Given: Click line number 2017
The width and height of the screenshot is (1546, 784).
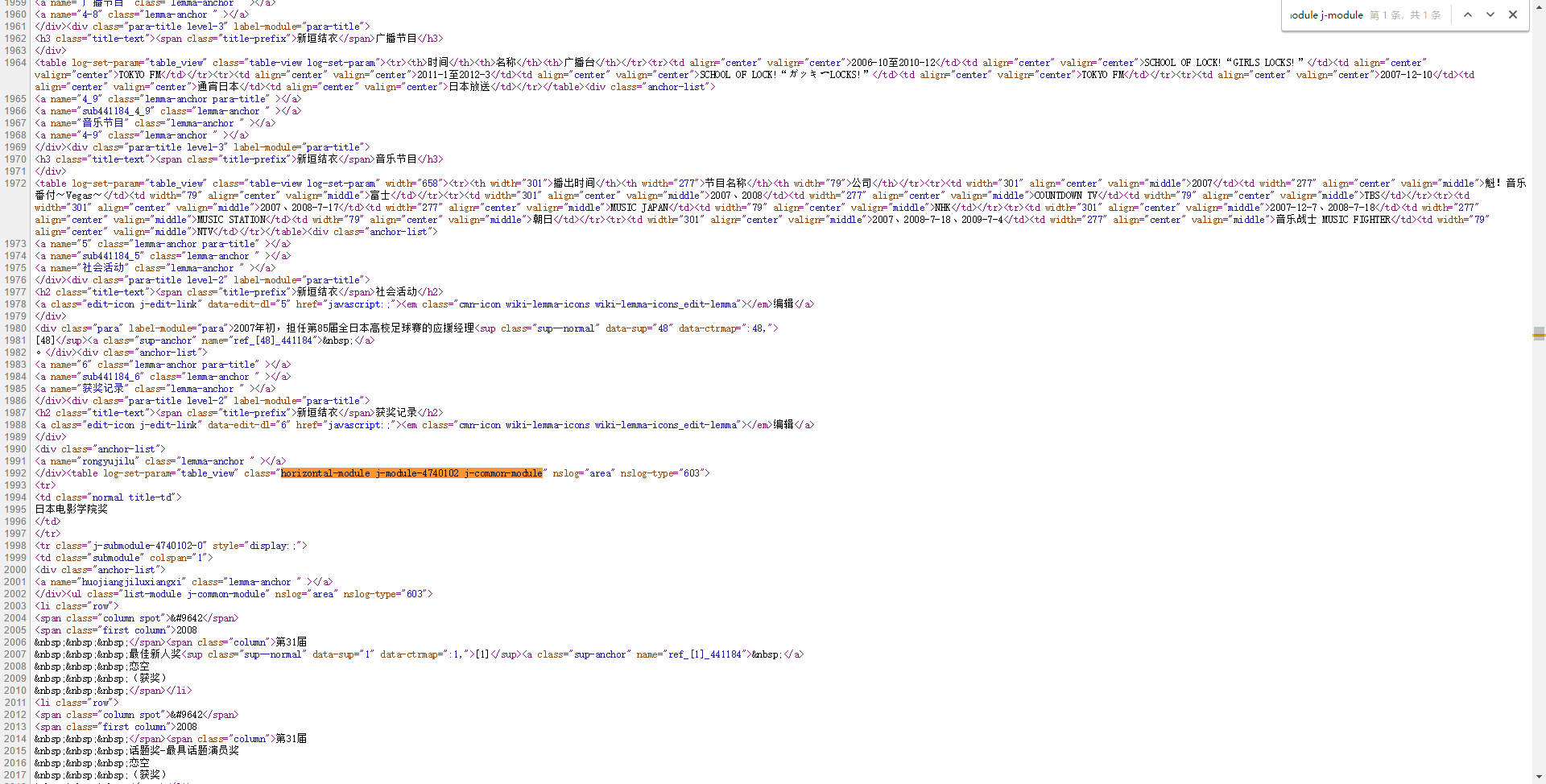Looking at the screenshot, I should point(15,775).
